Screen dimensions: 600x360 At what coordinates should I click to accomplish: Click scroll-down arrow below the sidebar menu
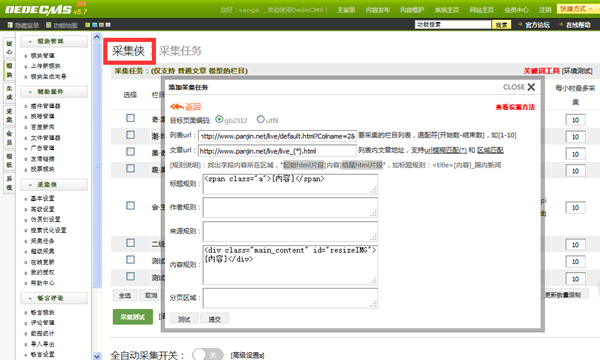point(97,356)
